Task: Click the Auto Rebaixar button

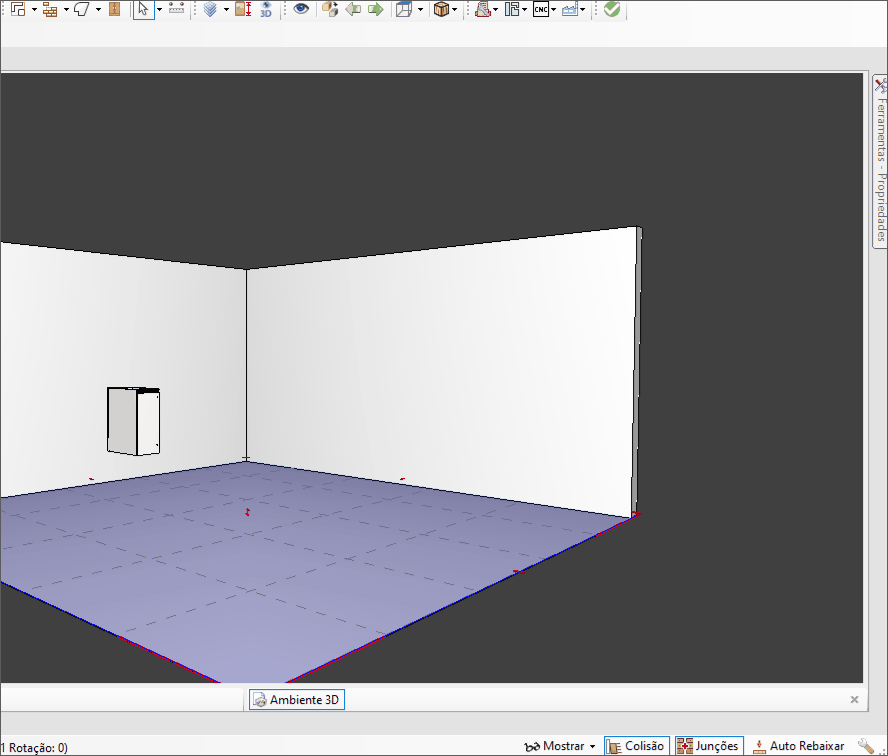Action: tap(799, 746)
